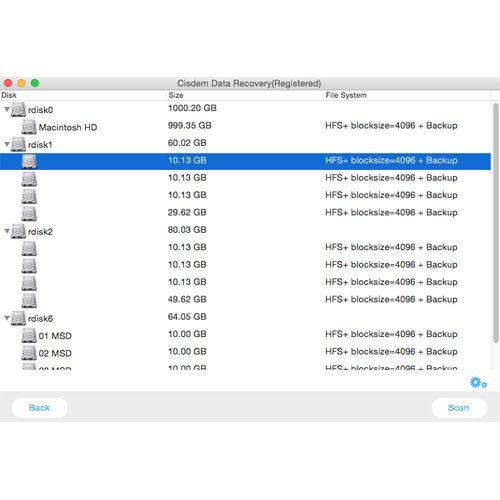
Task: Click the 10.00 GB size in 02 MSD row
Action: pos(187,351)
